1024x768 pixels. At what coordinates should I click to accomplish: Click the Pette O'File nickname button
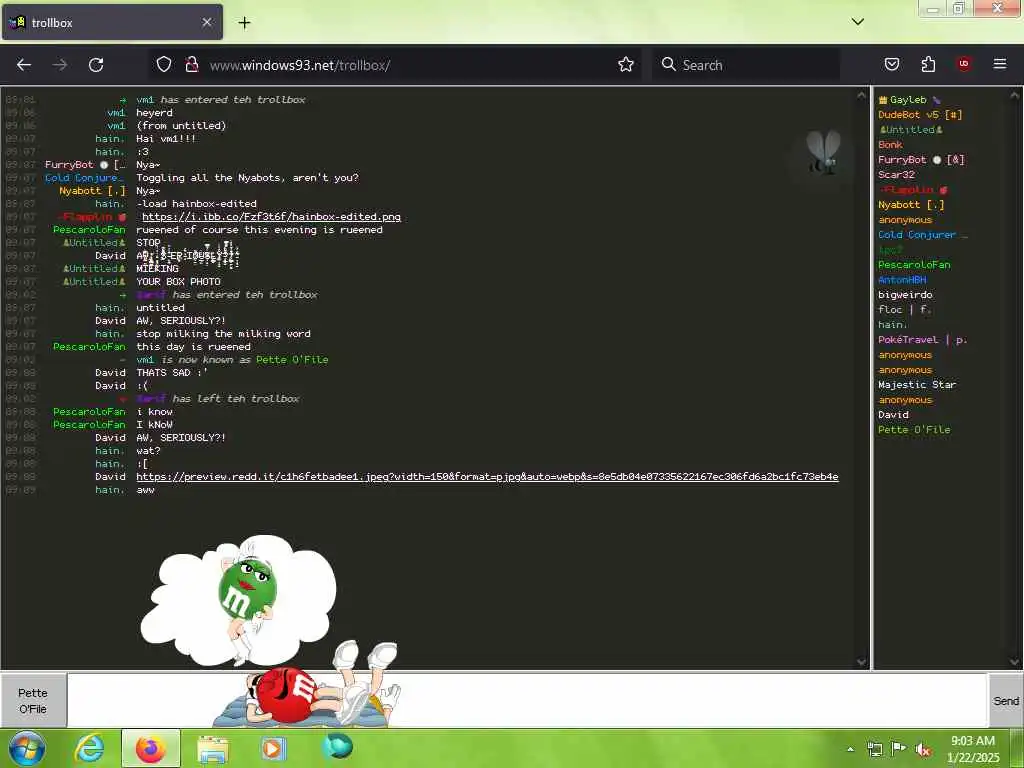pos(33,701)
